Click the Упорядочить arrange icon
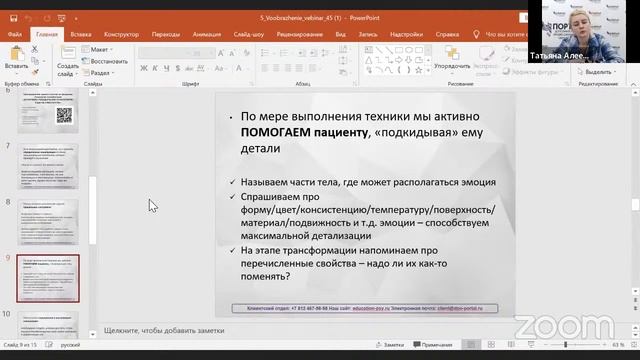The image size is (640, 360). pos(452,53)
